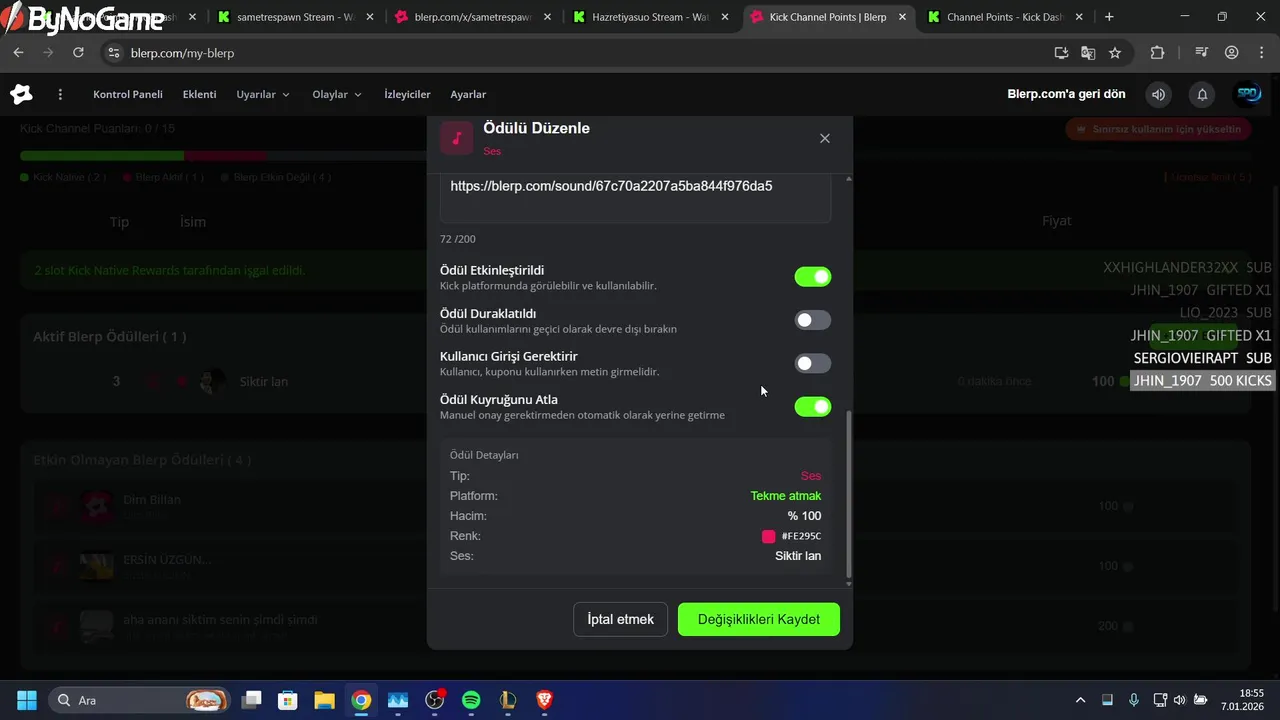This screenshot has width=1280, height=720.
Task: Open Microsoft Store from taskbar
Action: point(288,700)
